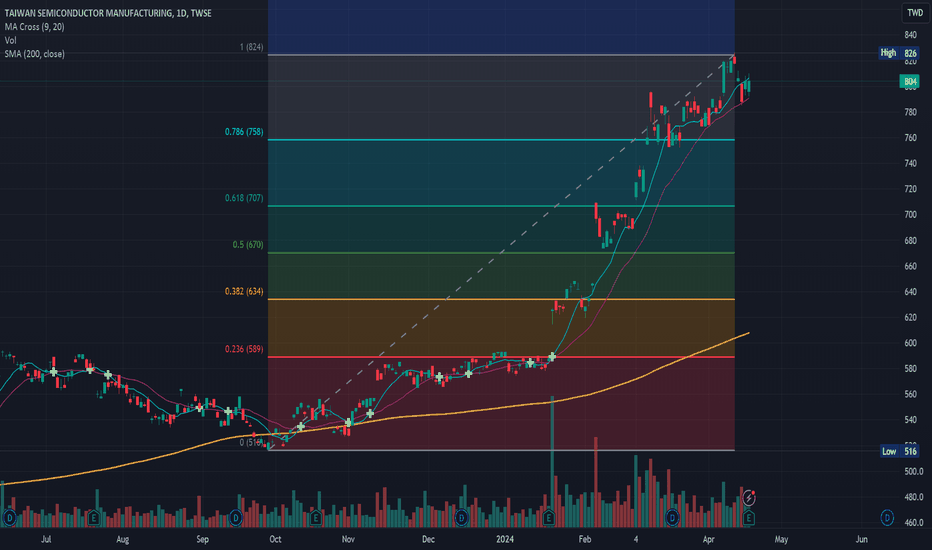Image resolution: width=932 pixels, height=550 pixels.
Task: Click the 780 price axis label
Action: point(910,112)
